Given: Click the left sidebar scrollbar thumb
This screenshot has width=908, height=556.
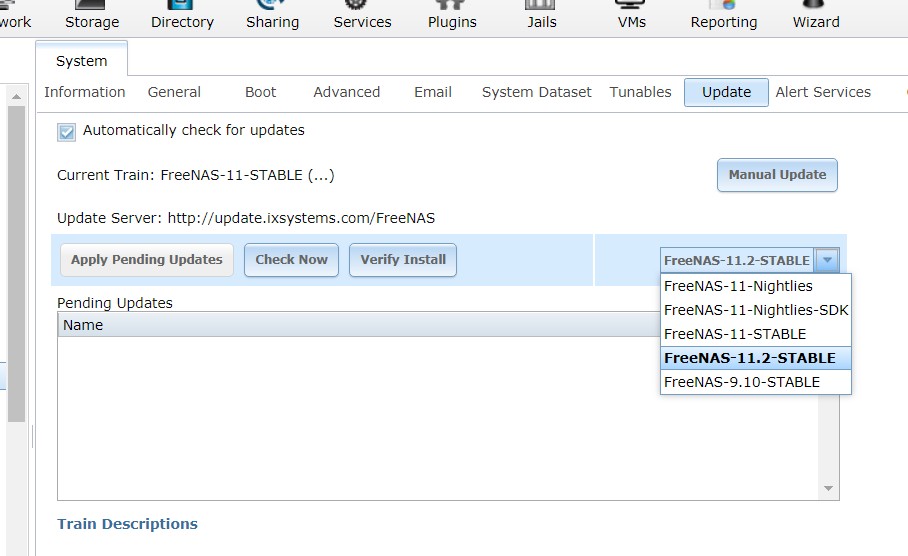Looking at the screenshot, I should pyautogui.click(x=16, y=264).
